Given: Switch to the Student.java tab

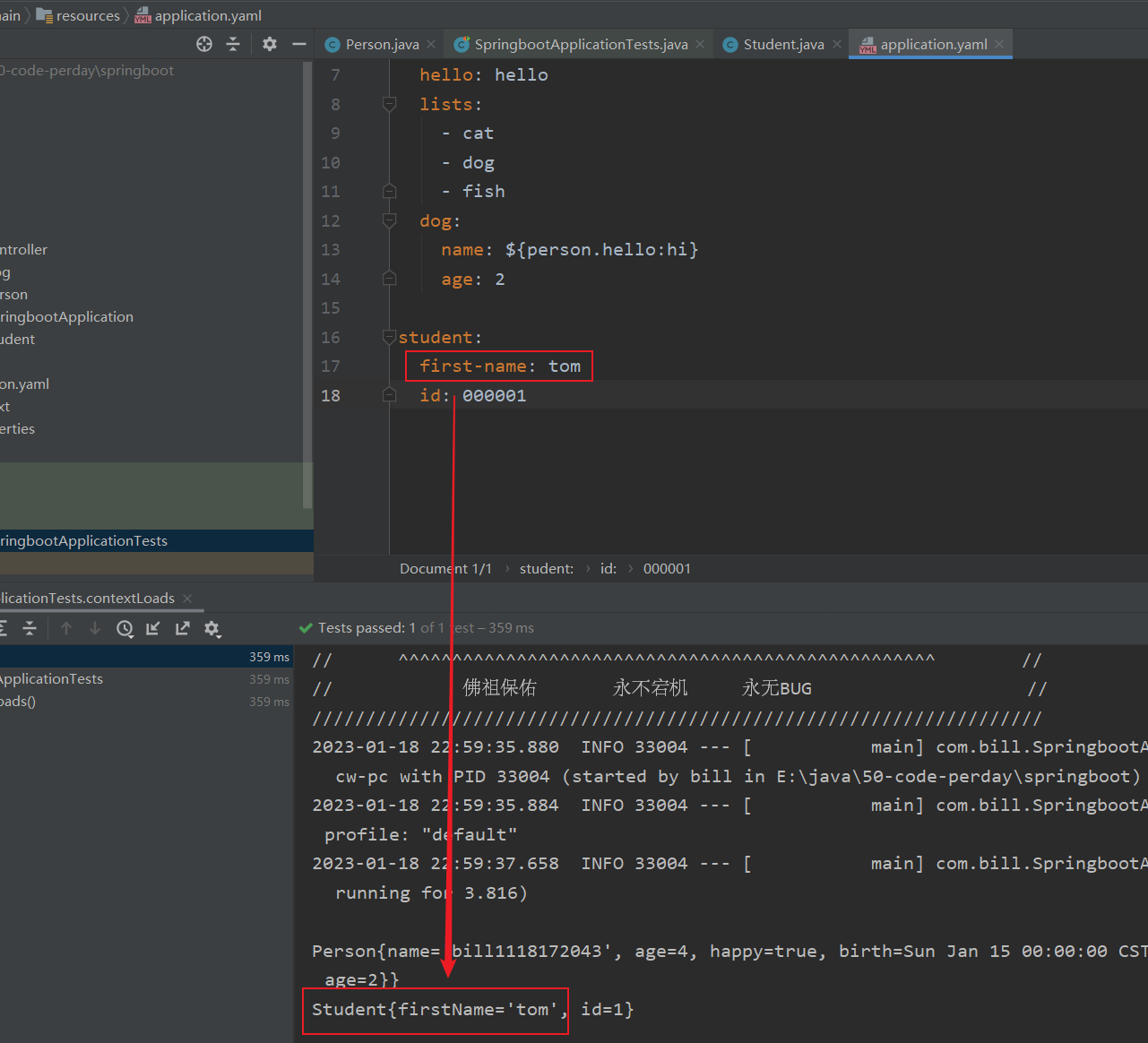Looking at the screenshot, I should pos(783,45).
